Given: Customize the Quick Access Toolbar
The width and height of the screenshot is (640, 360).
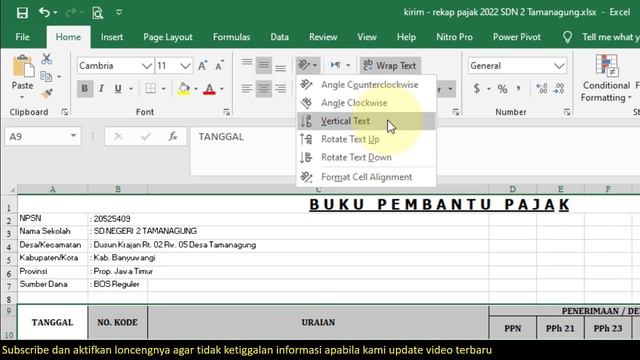Looking at the screenshot, I should pyautogui.click(x=119, y=13).
